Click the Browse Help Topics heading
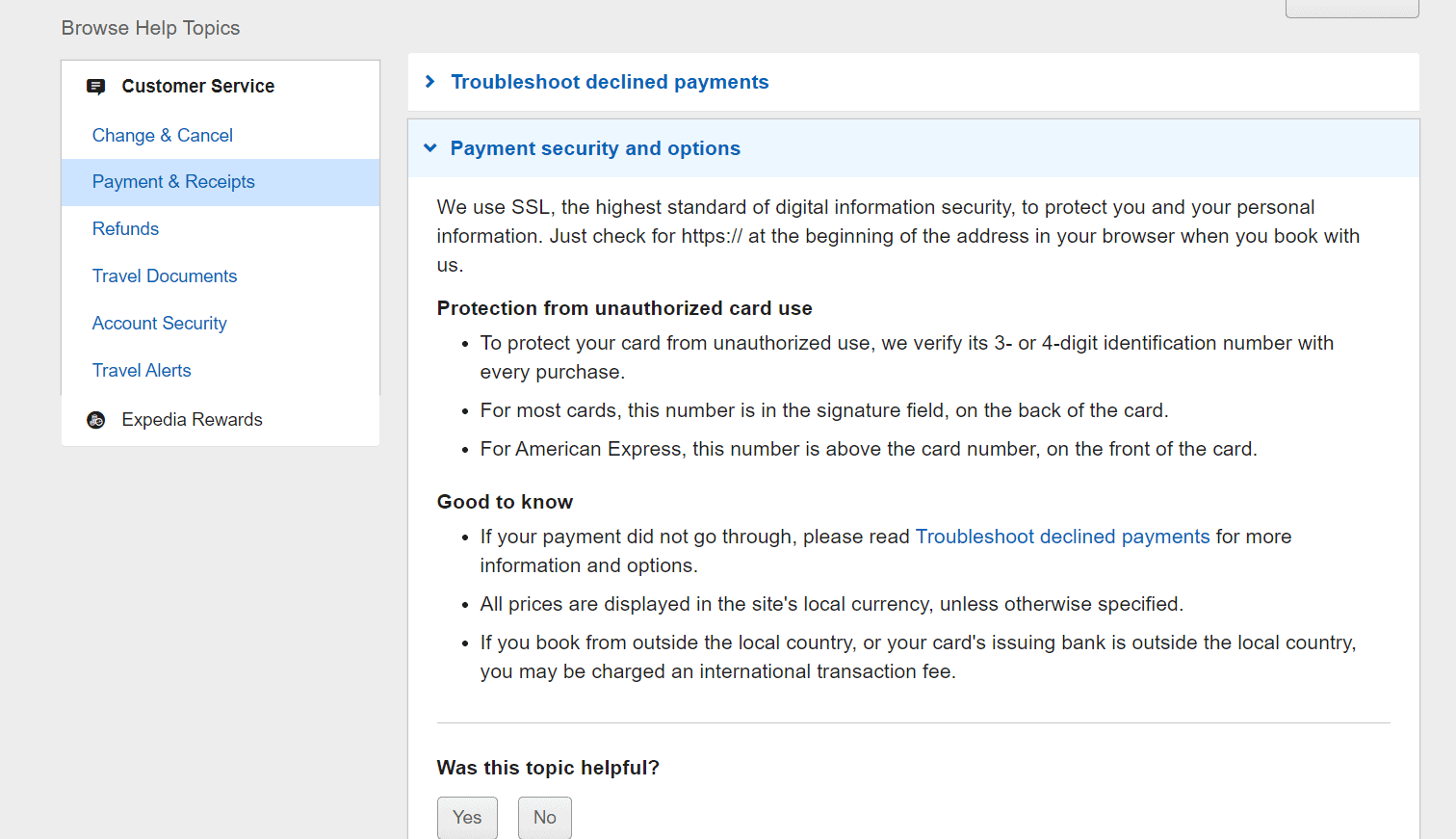1456x839 pixels. [x=150, y=28]
